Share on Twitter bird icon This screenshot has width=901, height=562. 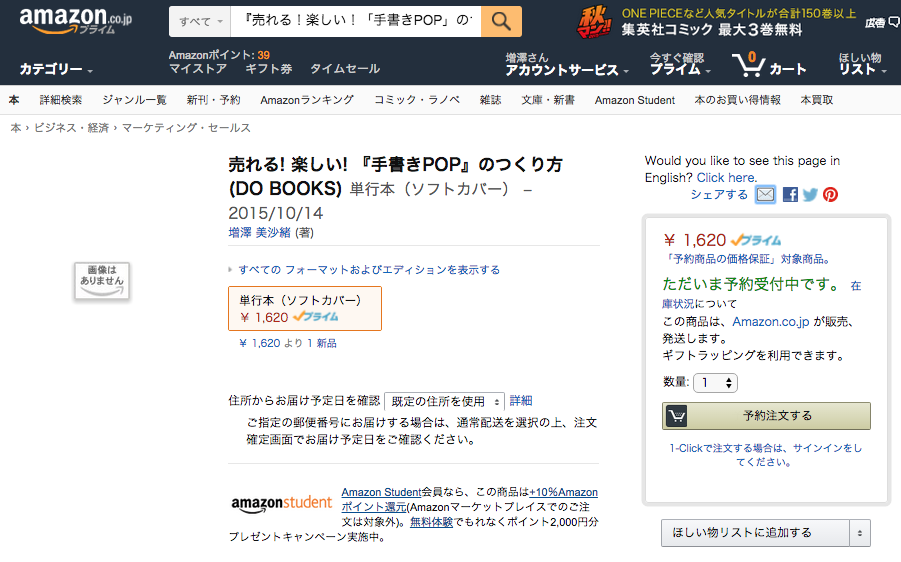click(810, 195)
